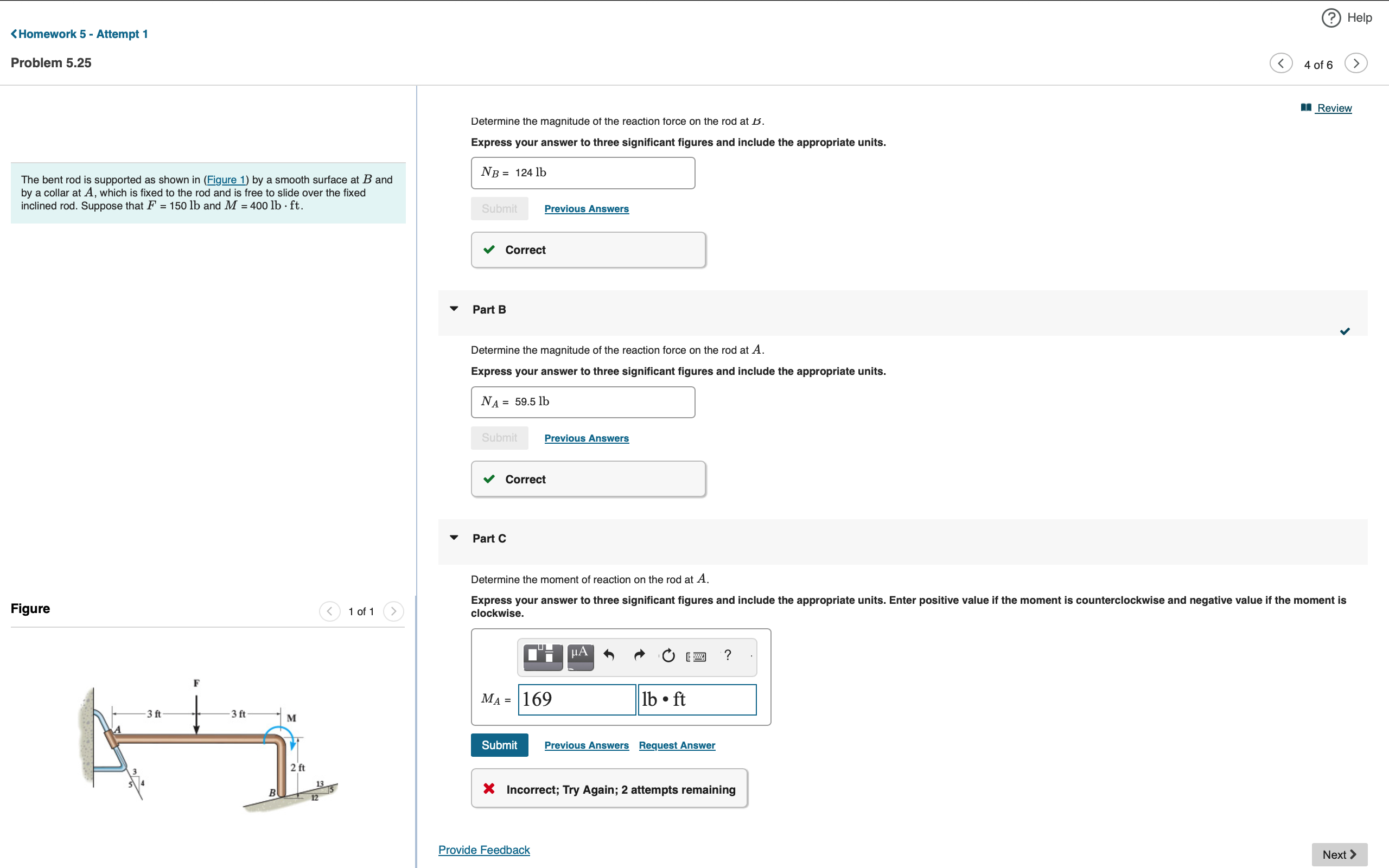This screenshot has width=1389, height=868.
Task: Click the reset icon in answer toolbar
Action: pyautogui.click(x=668, y=655)
